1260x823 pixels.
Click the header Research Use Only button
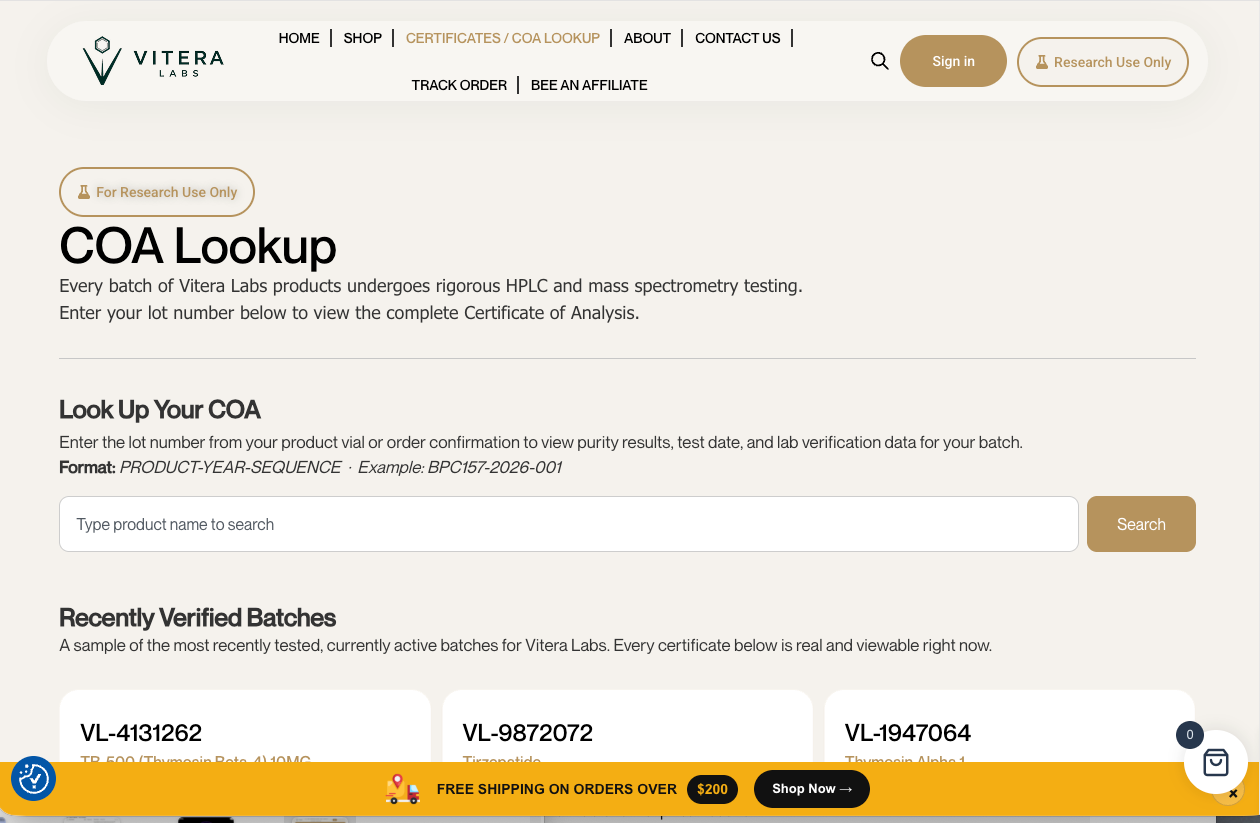pos(1102,62)
